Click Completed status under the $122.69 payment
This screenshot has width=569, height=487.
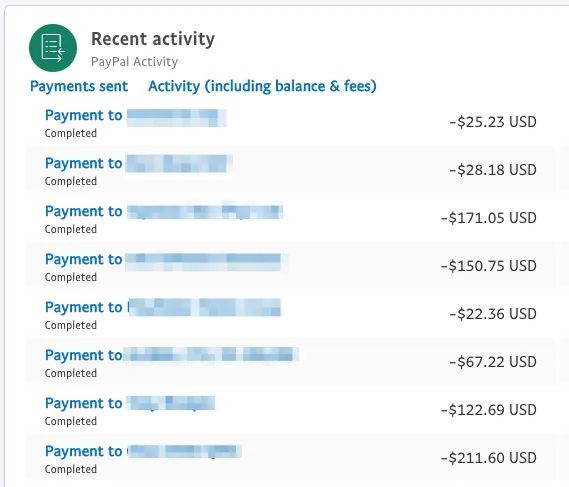[71, 421]
